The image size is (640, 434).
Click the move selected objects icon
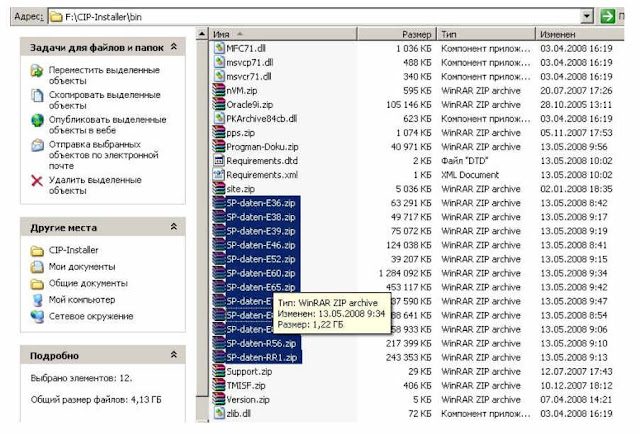(37, 71)
